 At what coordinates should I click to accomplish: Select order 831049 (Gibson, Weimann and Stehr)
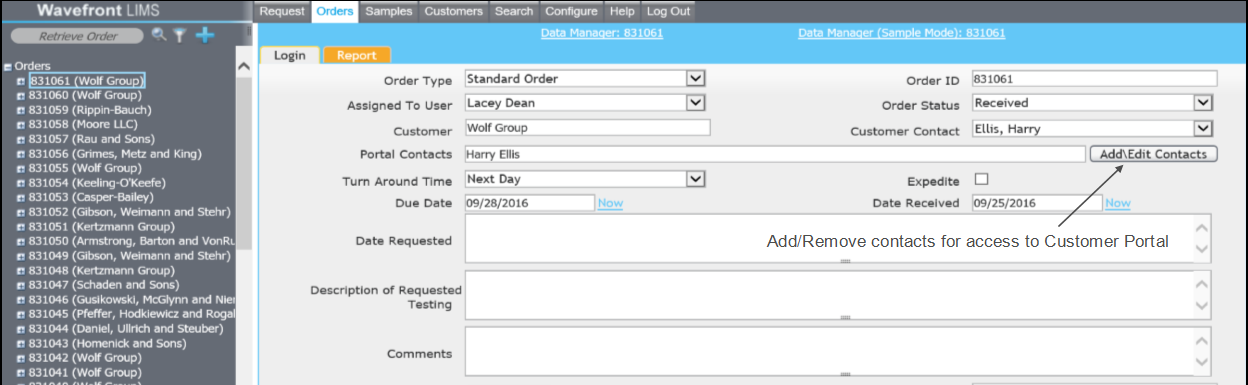click(x=129, y=256)
